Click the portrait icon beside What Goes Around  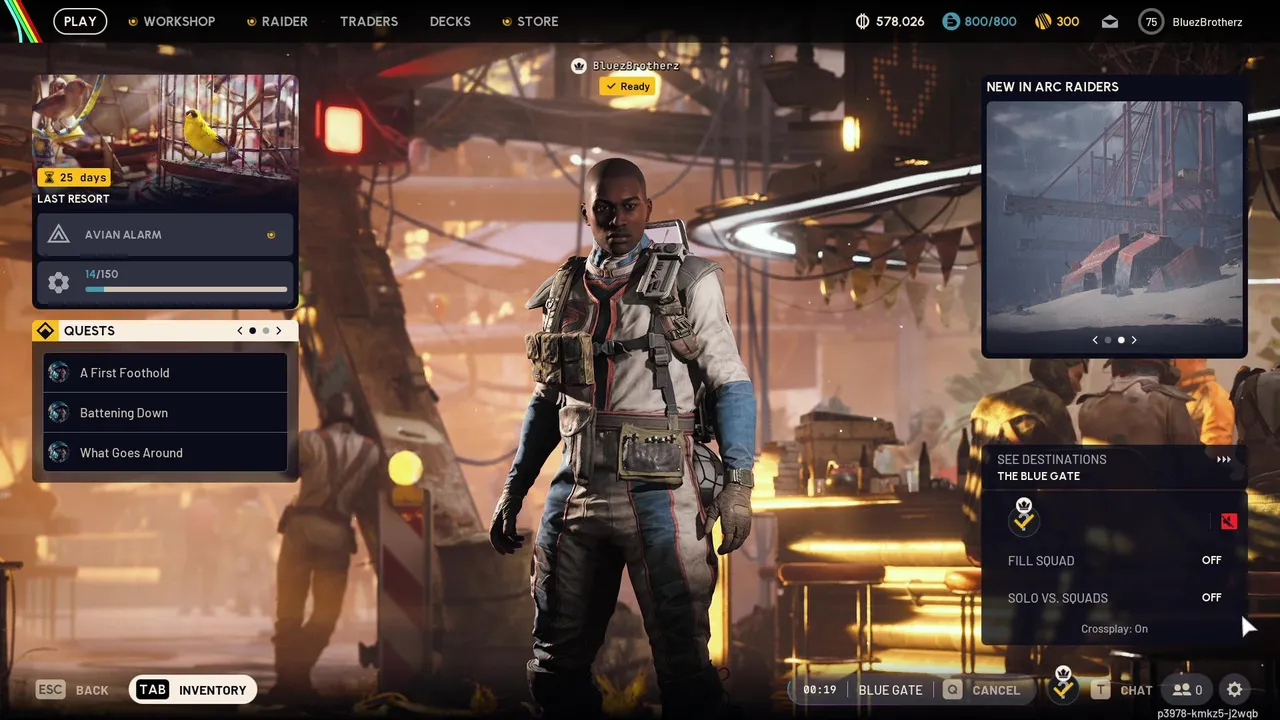(59, 453)
